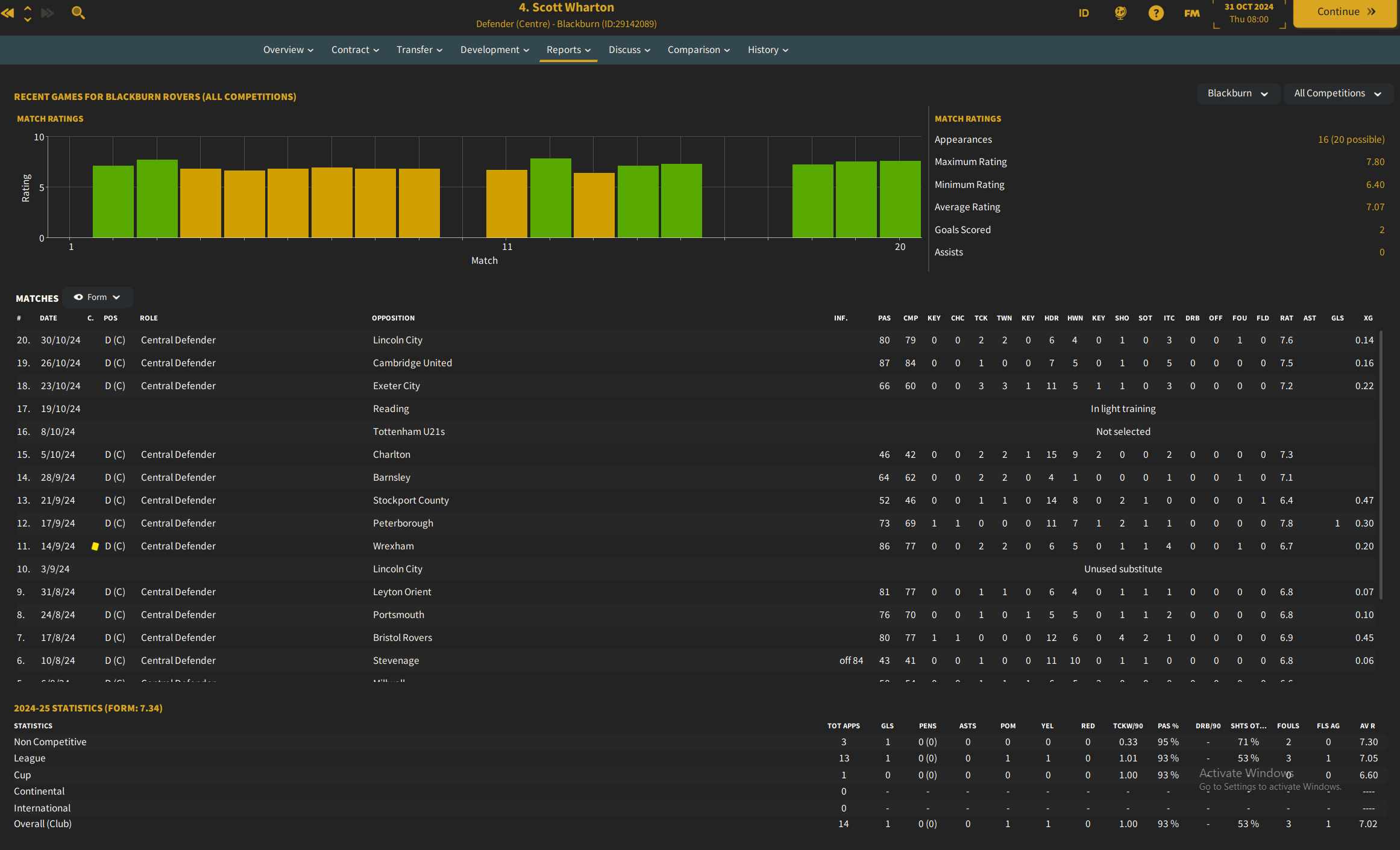
Task: Click the help question mark icon
Action: tap(1155, 13)
